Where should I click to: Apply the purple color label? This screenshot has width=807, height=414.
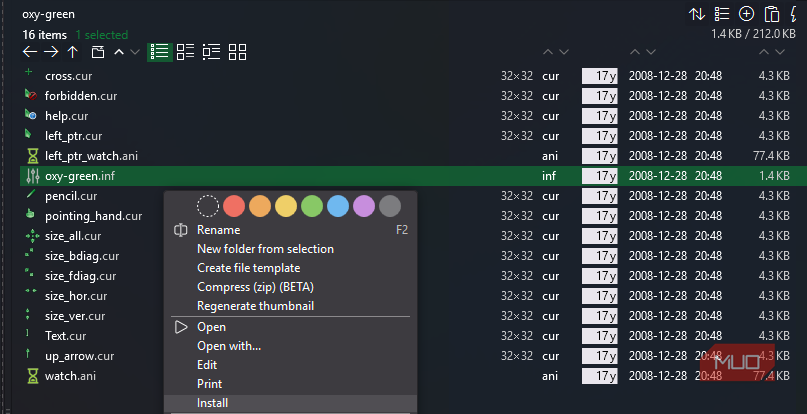pyautogui.click(x=364, y=206)
